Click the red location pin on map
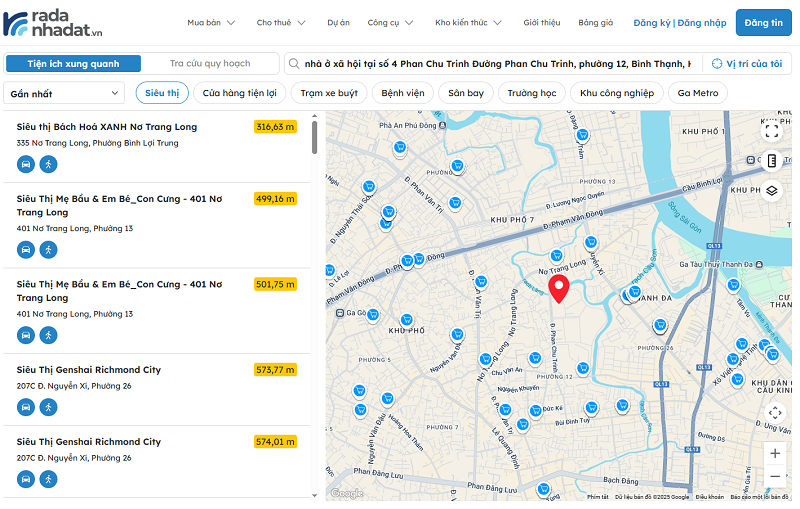 point(560,288)
